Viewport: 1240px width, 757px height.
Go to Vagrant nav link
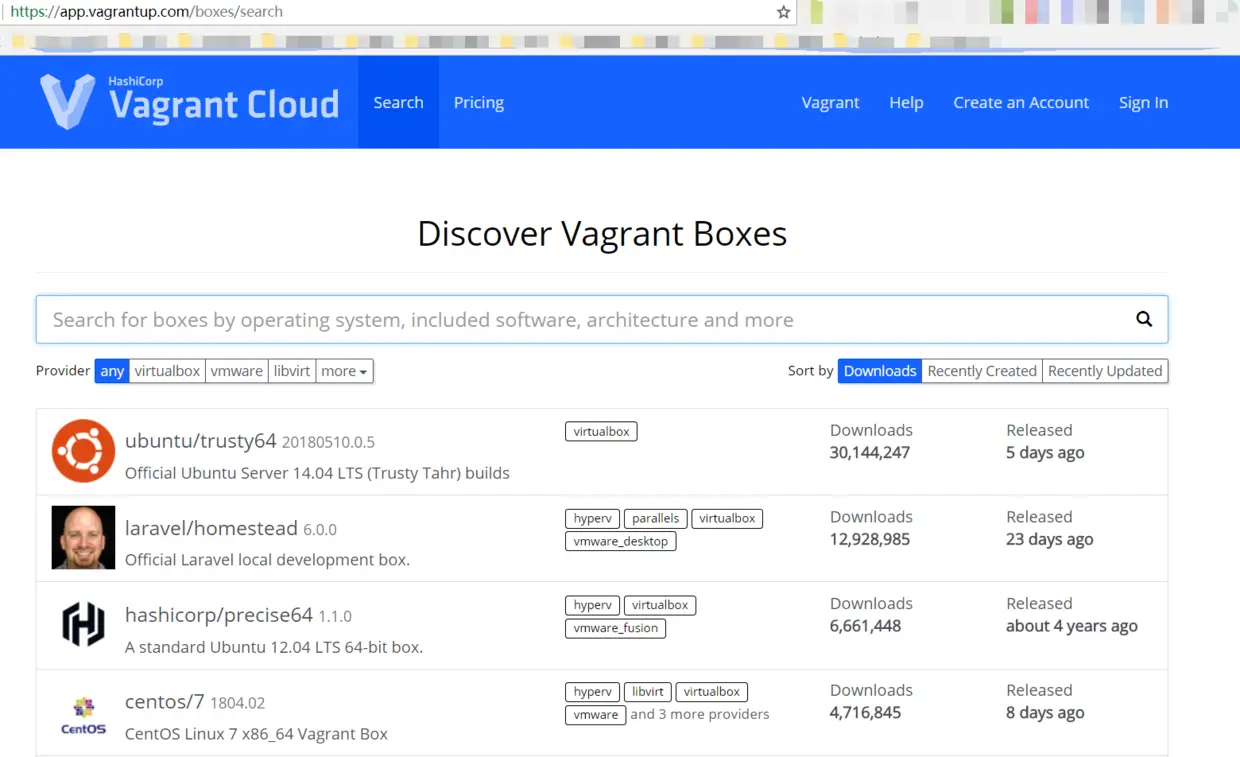(x=830, y=102)
